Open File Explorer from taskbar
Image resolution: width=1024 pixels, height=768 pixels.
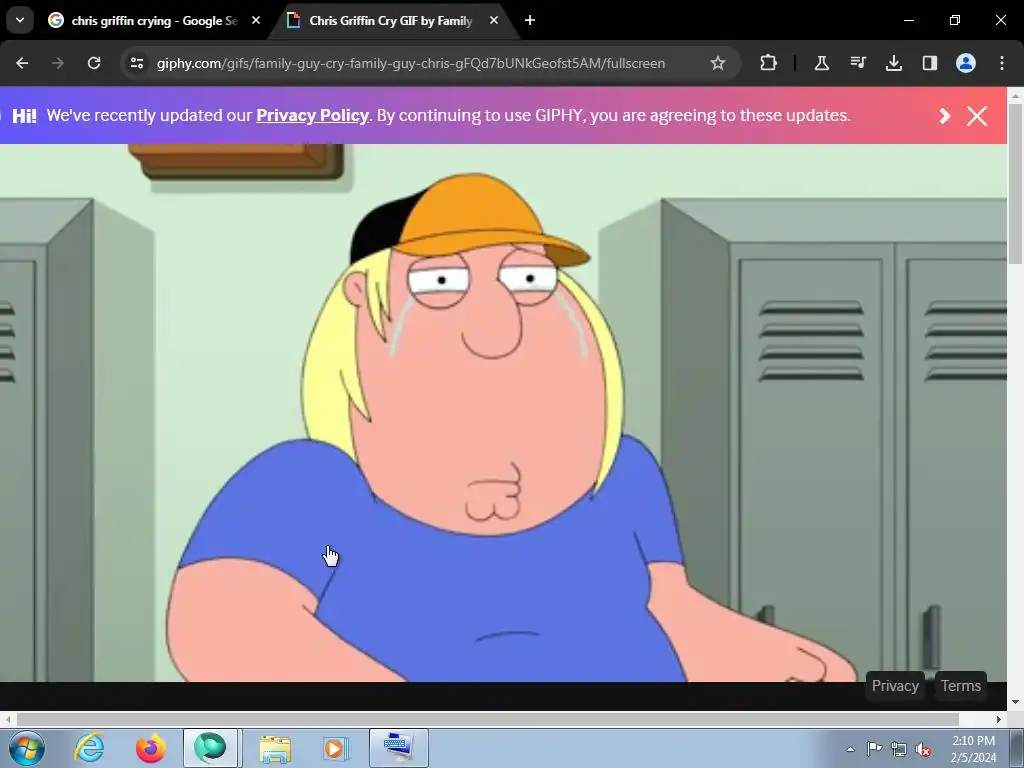(x=275, y=748)
